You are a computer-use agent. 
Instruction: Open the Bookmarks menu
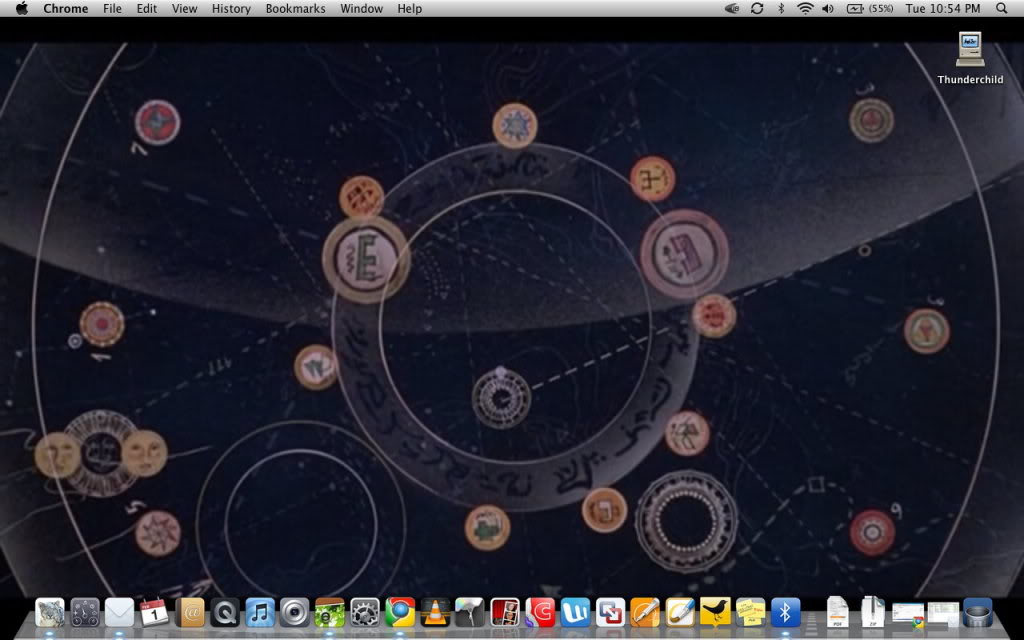point(295,8)
